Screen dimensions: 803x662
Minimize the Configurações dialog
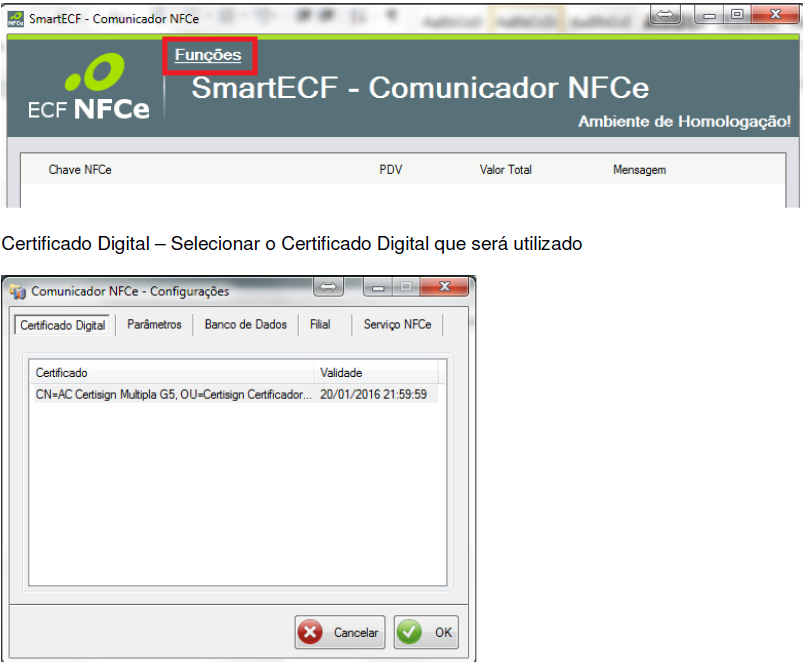[x=378, y=287]
